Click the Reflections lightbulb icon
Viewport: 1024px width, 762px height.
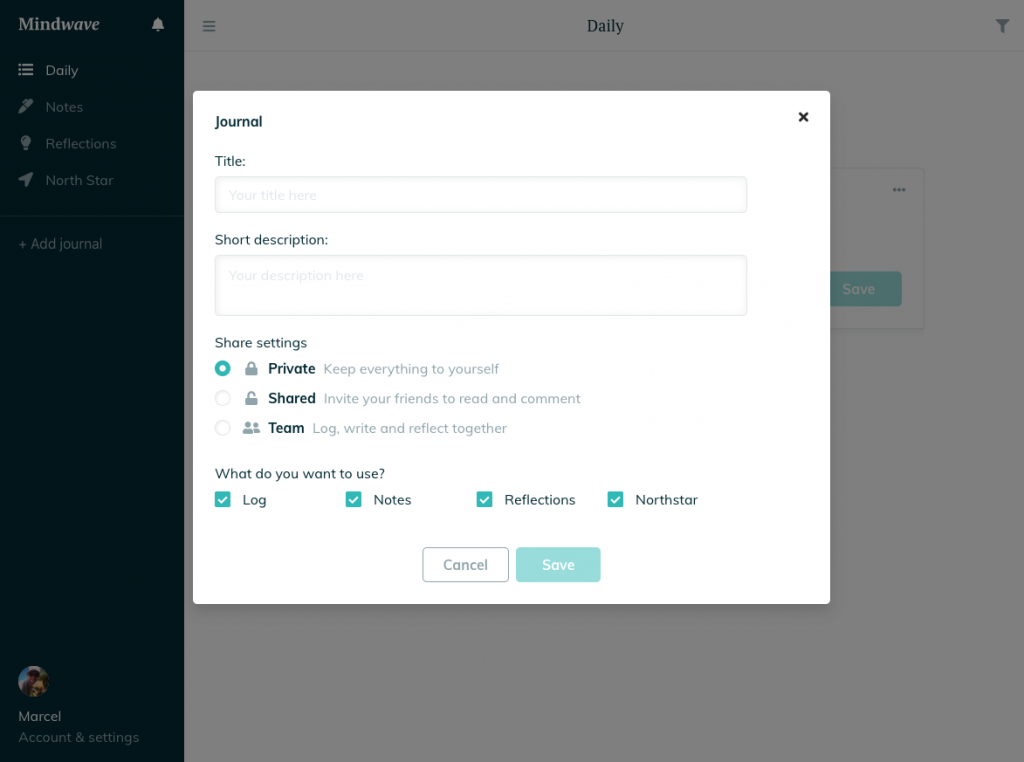pos(25,143)
